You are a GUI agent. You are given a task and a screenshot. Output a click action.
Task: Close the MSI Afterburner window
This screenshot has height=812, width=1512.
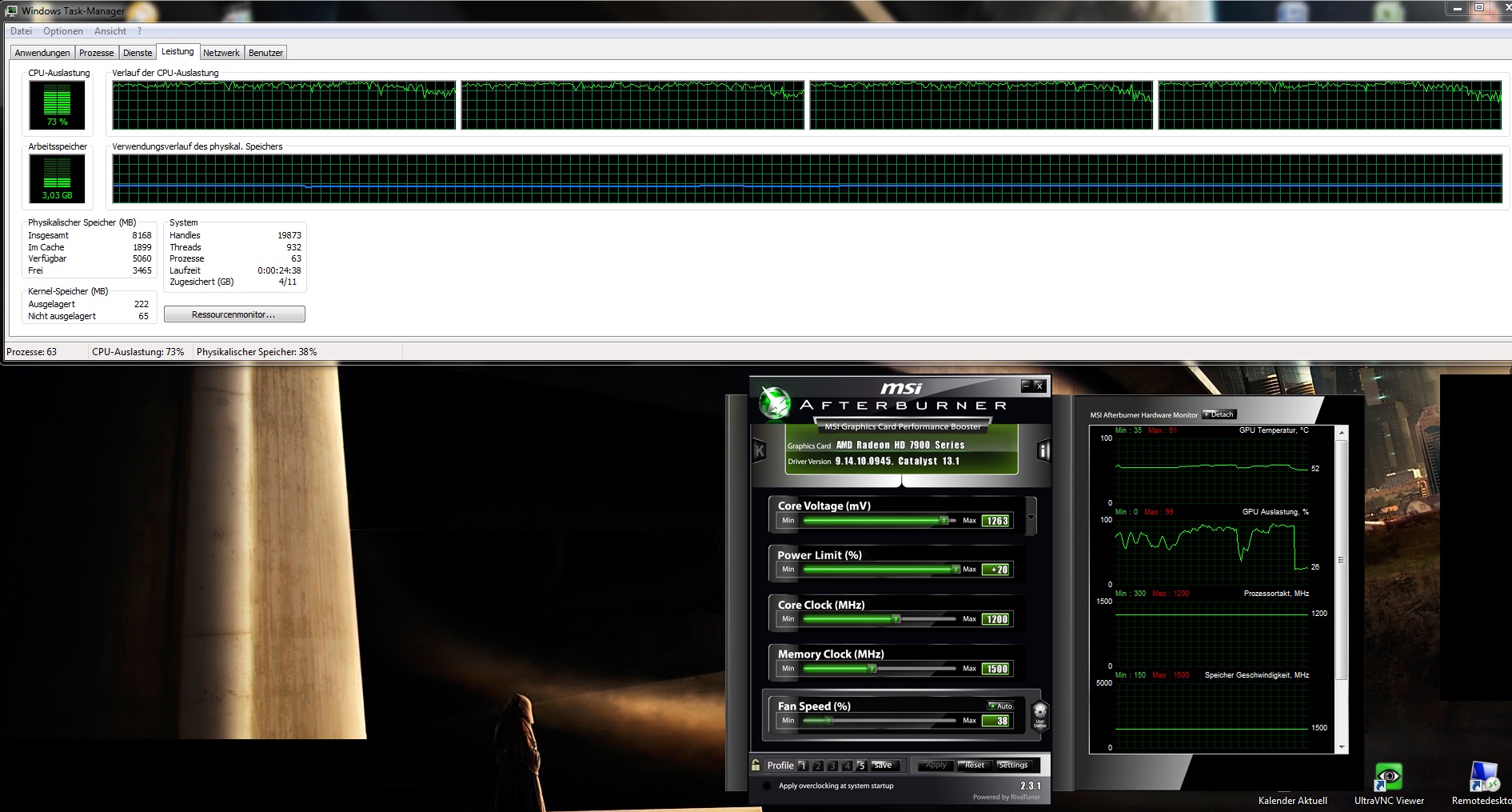tap(1039, 386)
